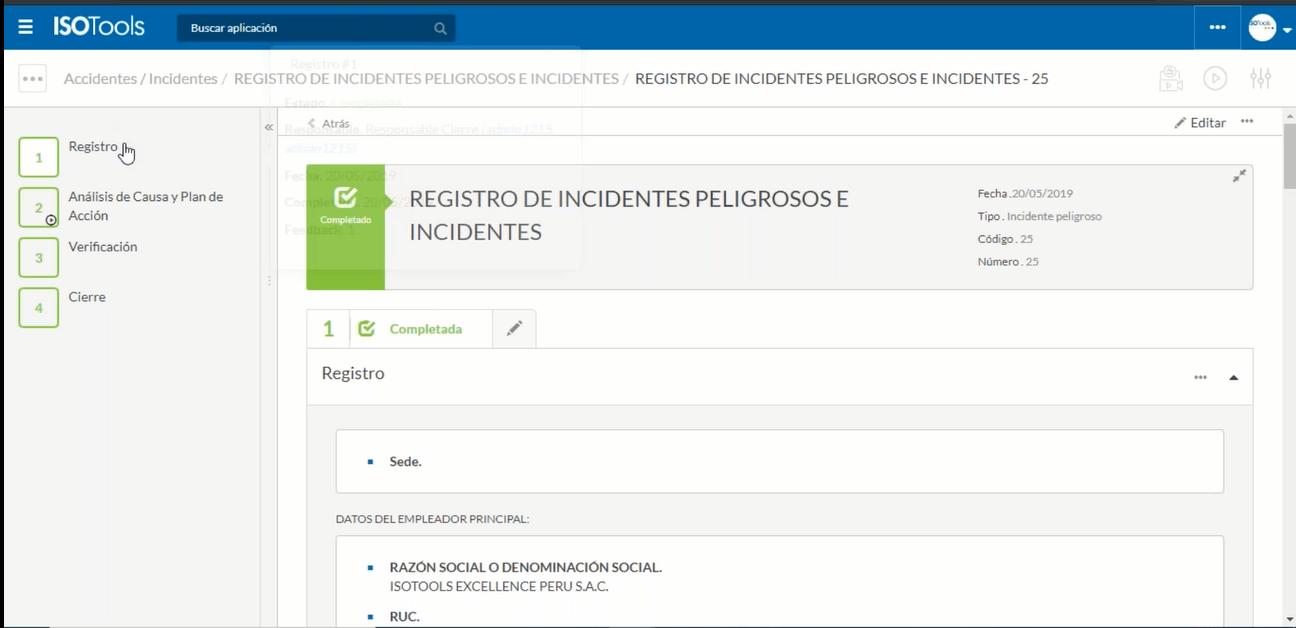Collapse the Registro section with arrow
Screen dimensions: 1296x628
coord(1233,378)
